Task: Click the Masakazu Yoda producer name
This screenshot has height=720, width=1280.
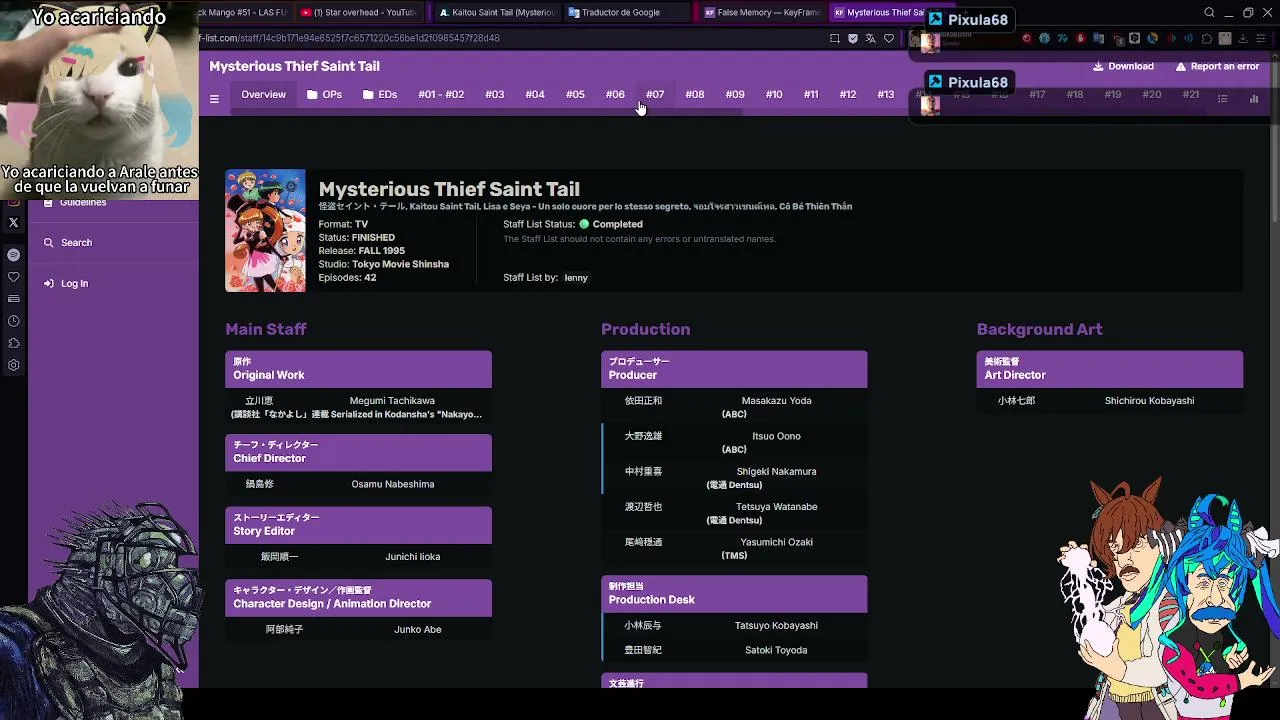Action: click(x=777, y=401)
